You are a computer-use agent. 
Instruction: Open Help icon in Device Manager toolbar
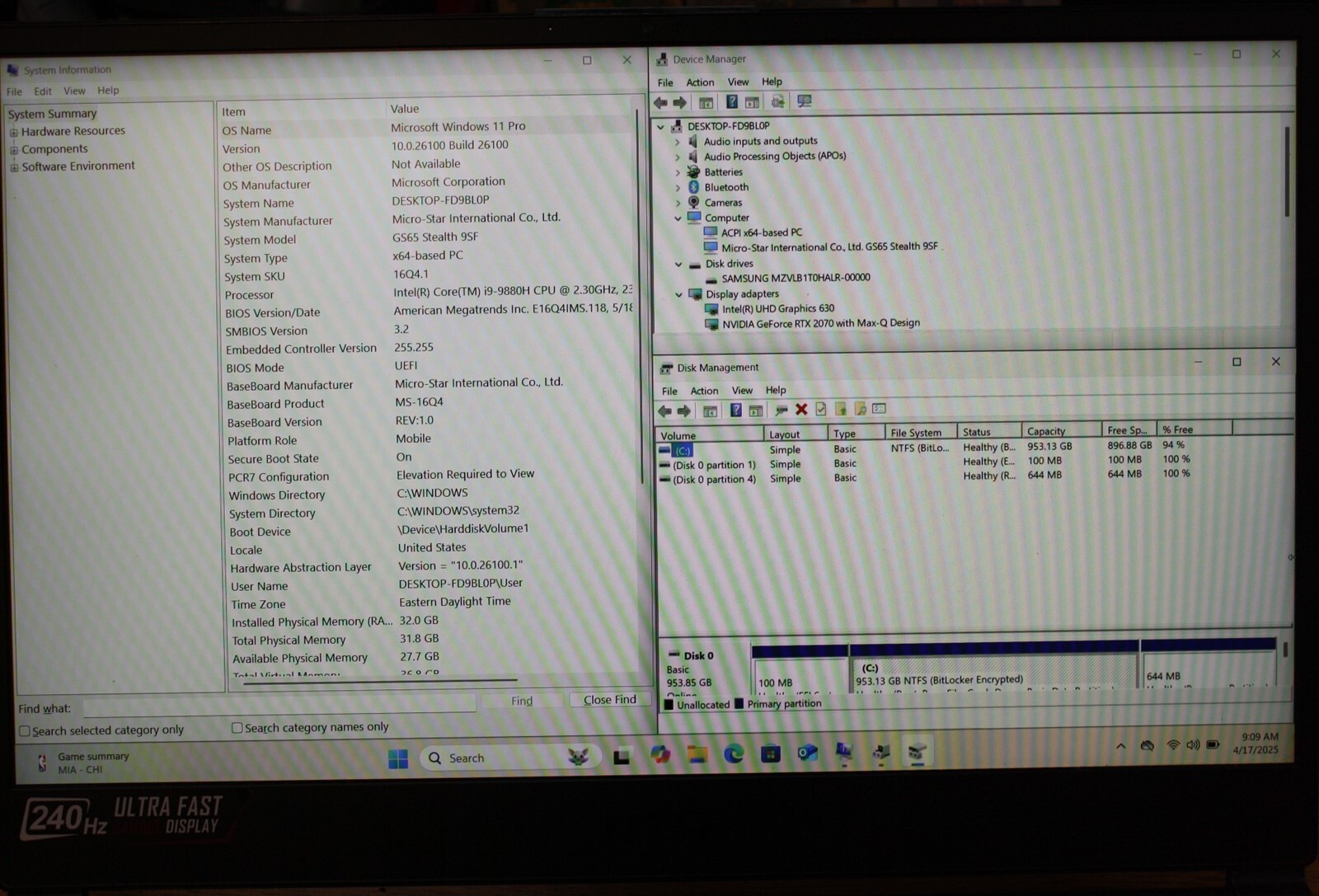coord(731,102)
